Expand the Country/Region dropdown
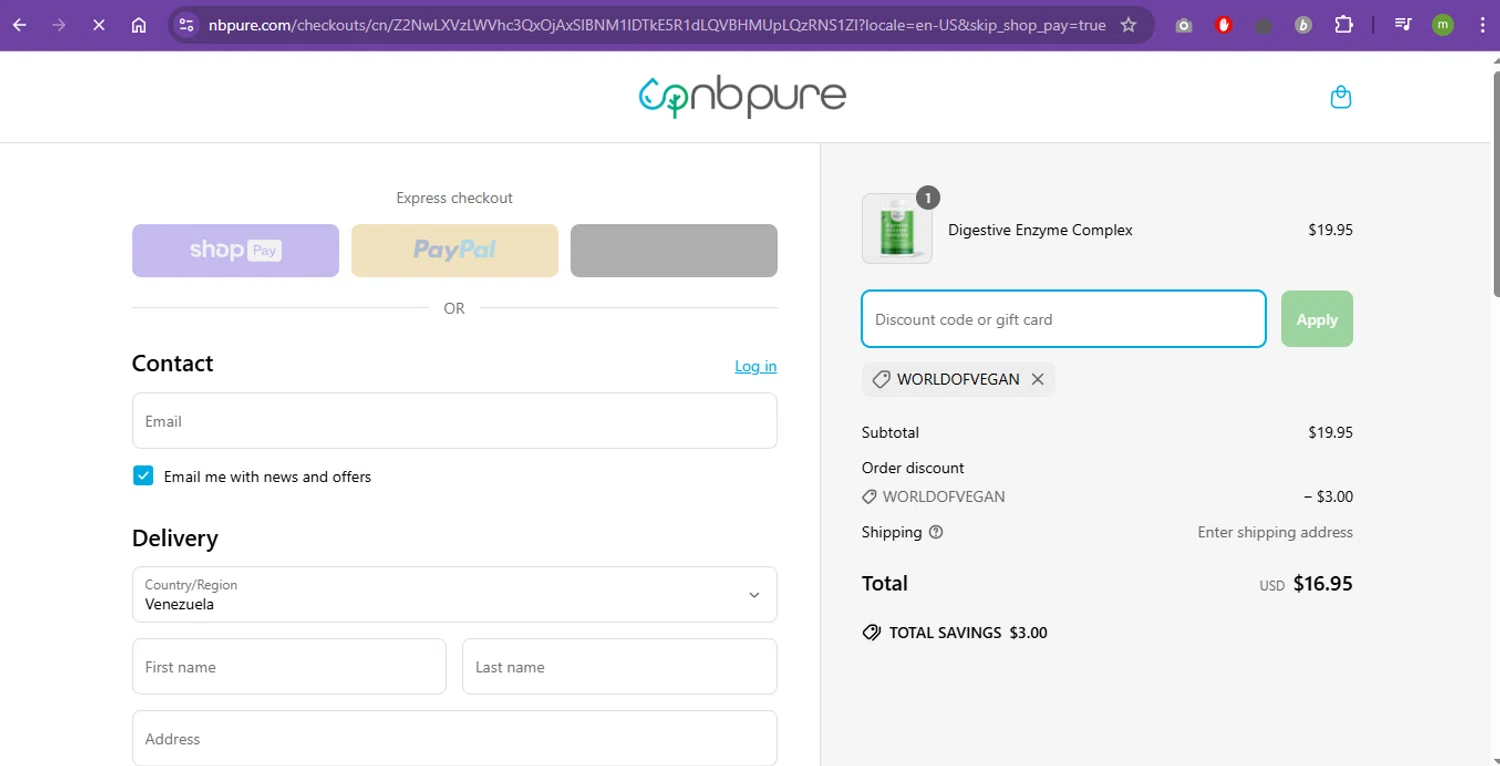The image size is (1500, 766). tap(454, 594)
